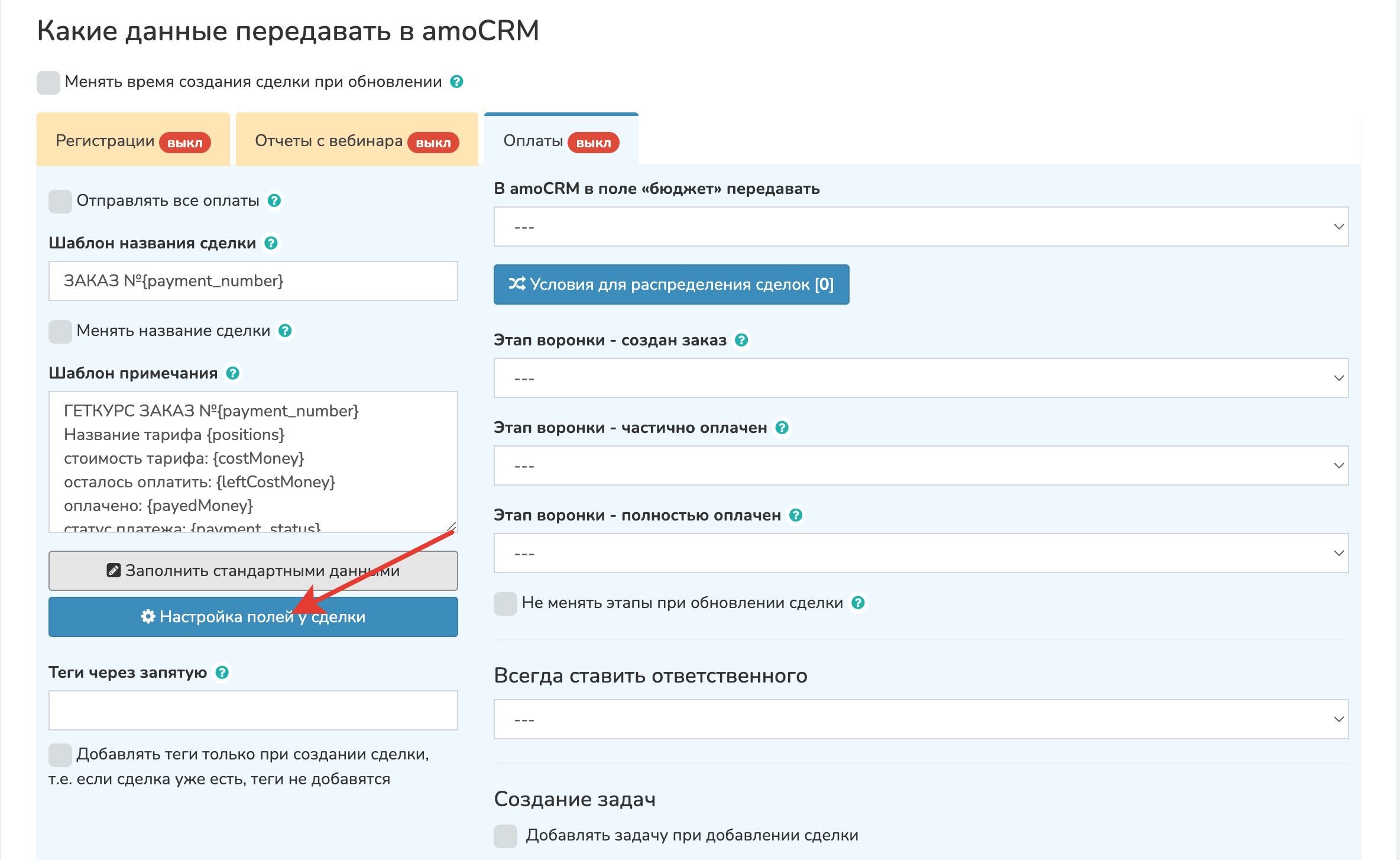Switch to the 'Регистрации' tab

pos(133,141)
